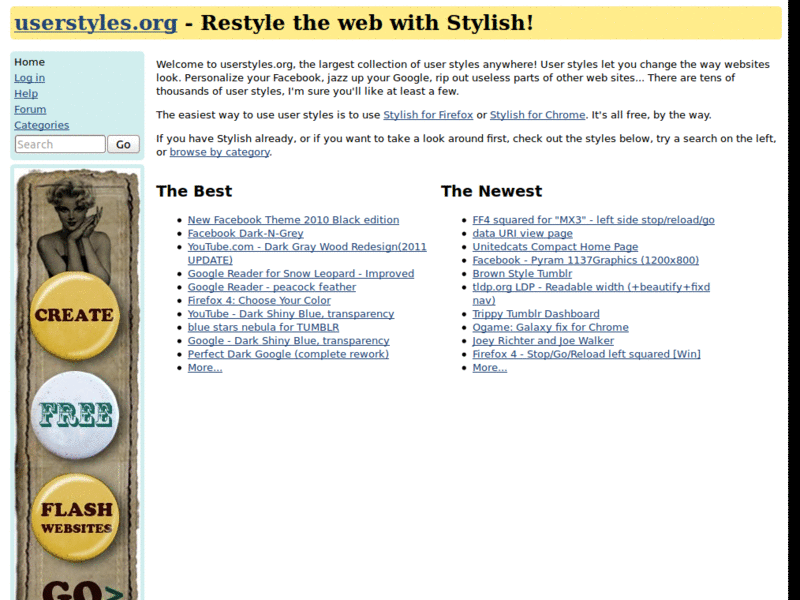Open Trippy Tumblr Dashboard
Screen dimensions: 800x600
tap(536, 314)
